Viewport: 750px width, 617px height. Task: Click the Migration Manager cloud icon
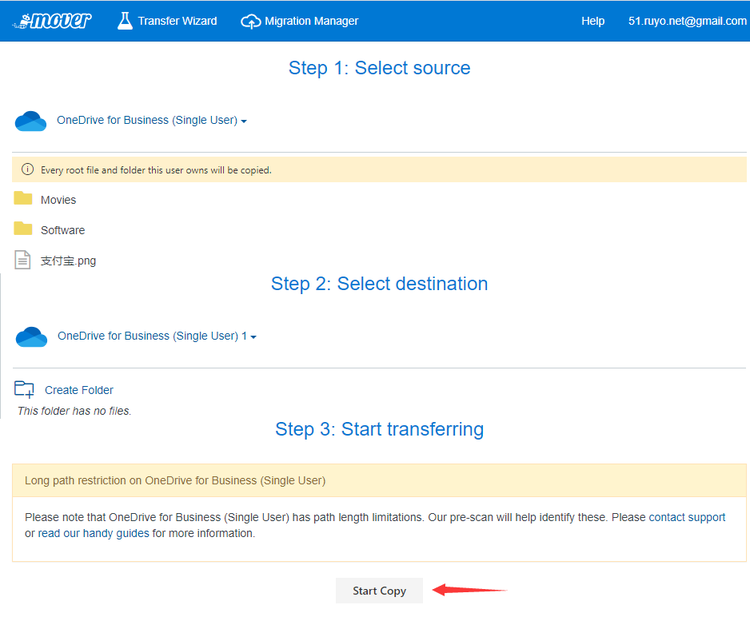point(251,22)
